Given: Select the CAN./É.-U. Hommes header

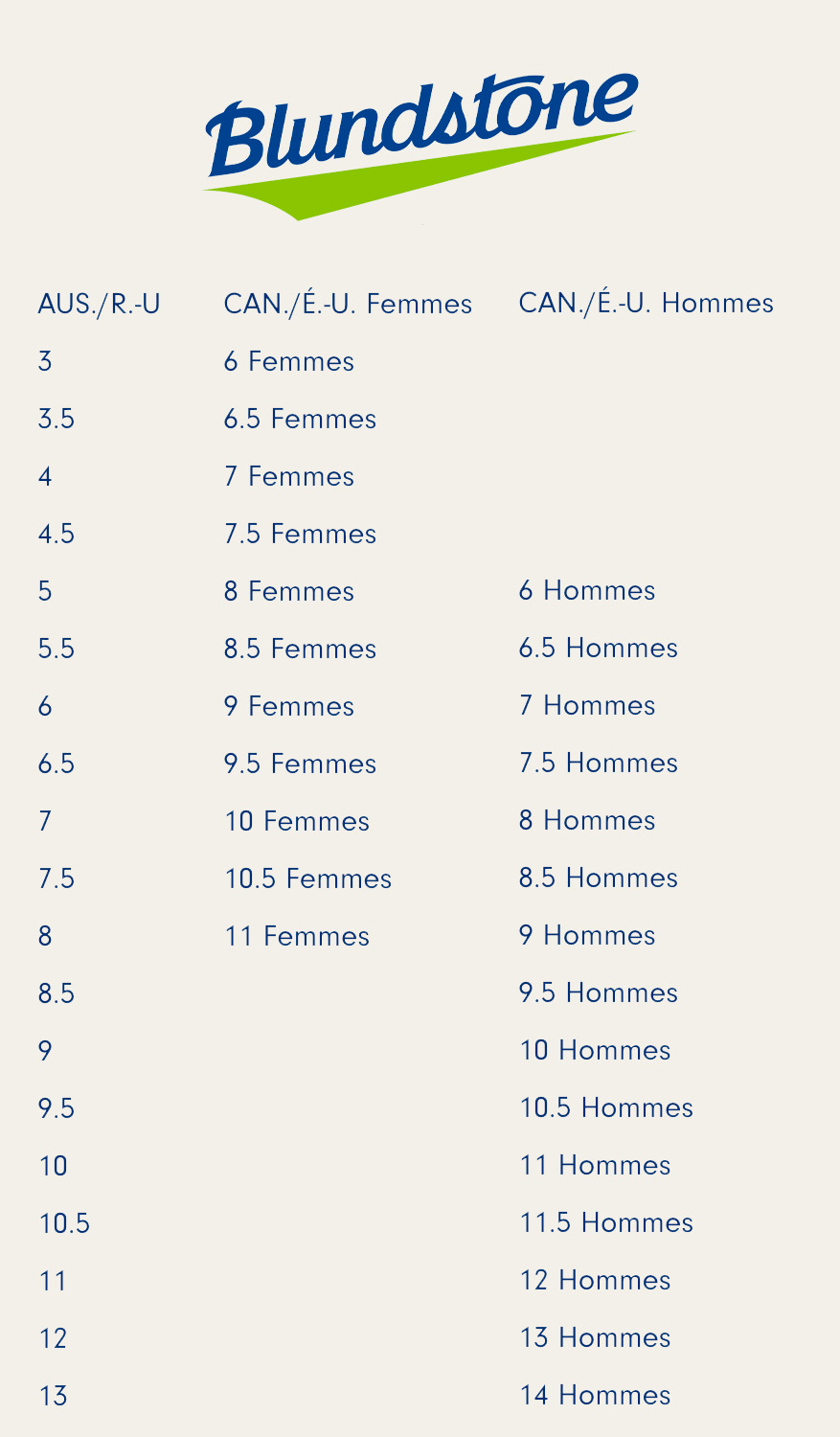Looking at the screenshot, I should tap(647, 302).
